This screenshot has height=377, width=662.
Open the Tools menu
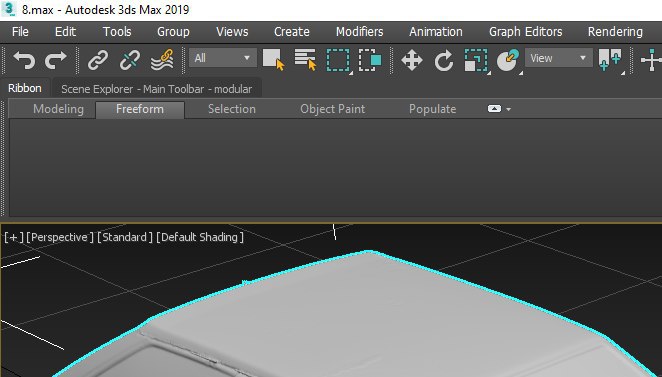(x=117, y=32)
